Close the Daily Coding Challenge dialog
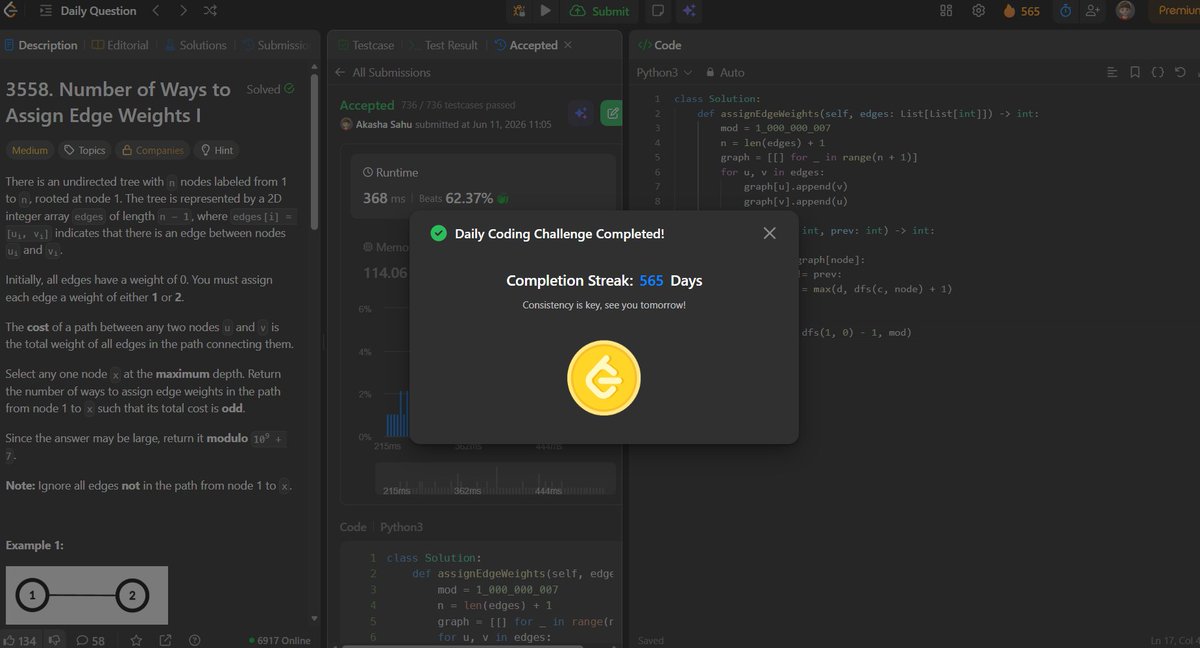Viewport: 1200px width, 648px height. pyautogui.click(x=769, y=233)
